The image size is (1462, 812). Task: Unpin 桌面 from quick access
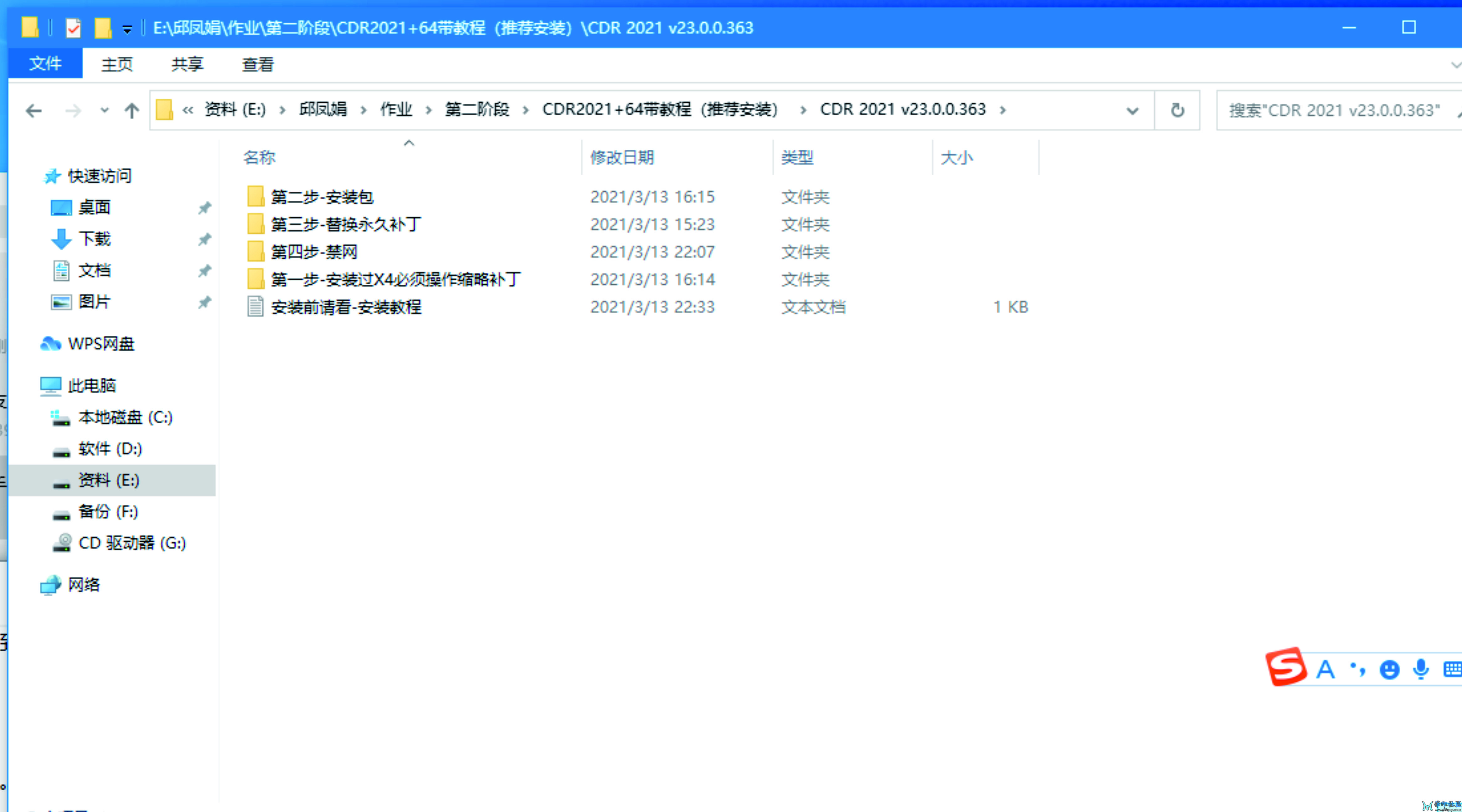click(205, 208)
